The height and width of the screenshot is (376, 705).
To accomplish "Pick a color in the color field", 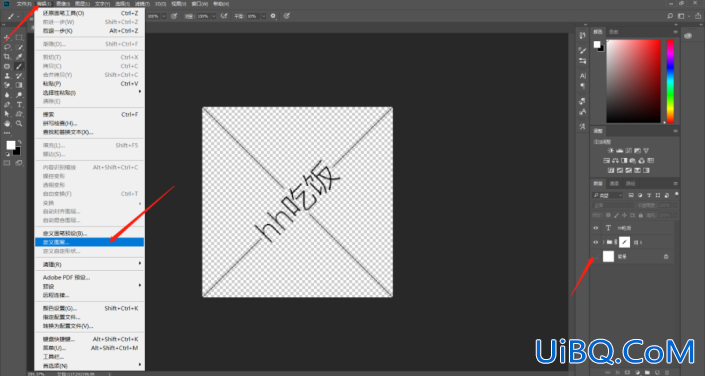I will coord(634,81).
